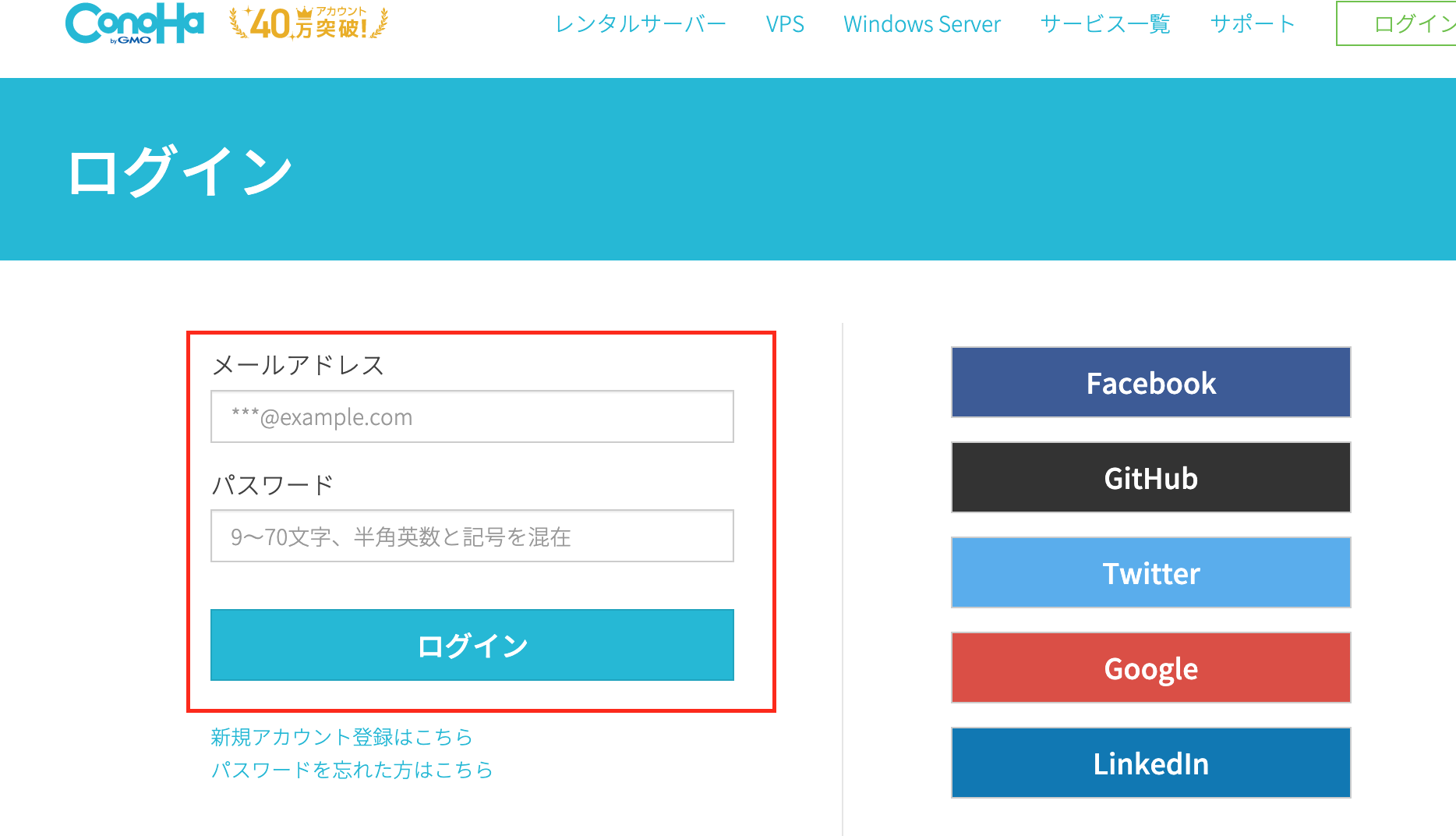
Task: Open the サポート navigation item
Action: (x=1252, y=24)
